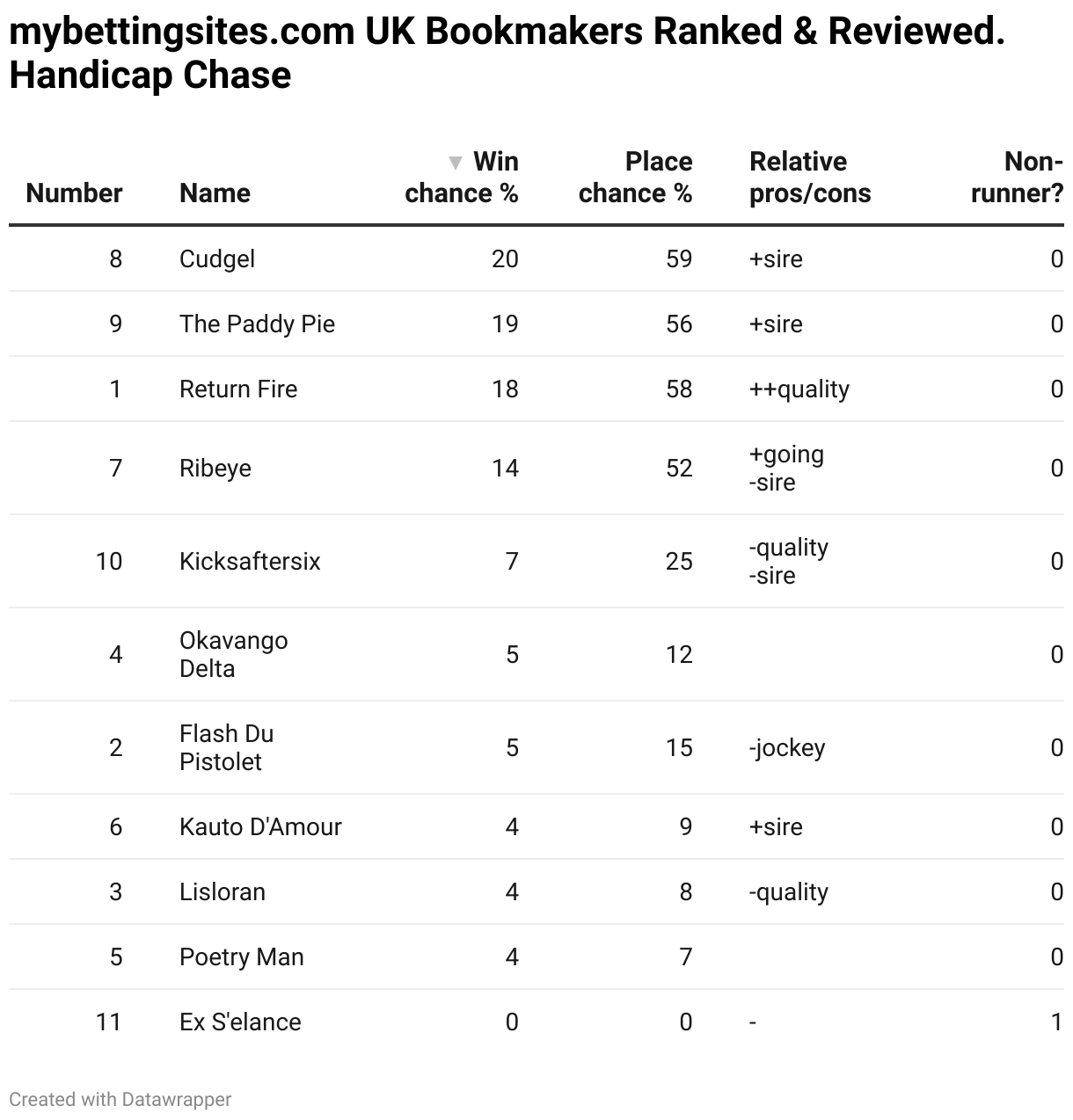Viewport: 1073px width, 1120px height.
Task: Sort by the Name column header
Action: point(215,193)
